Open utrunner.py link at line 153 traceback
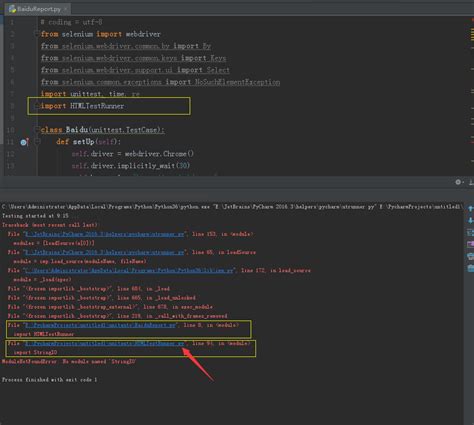This screenshot has width=474, height=425. coord(104,234)
